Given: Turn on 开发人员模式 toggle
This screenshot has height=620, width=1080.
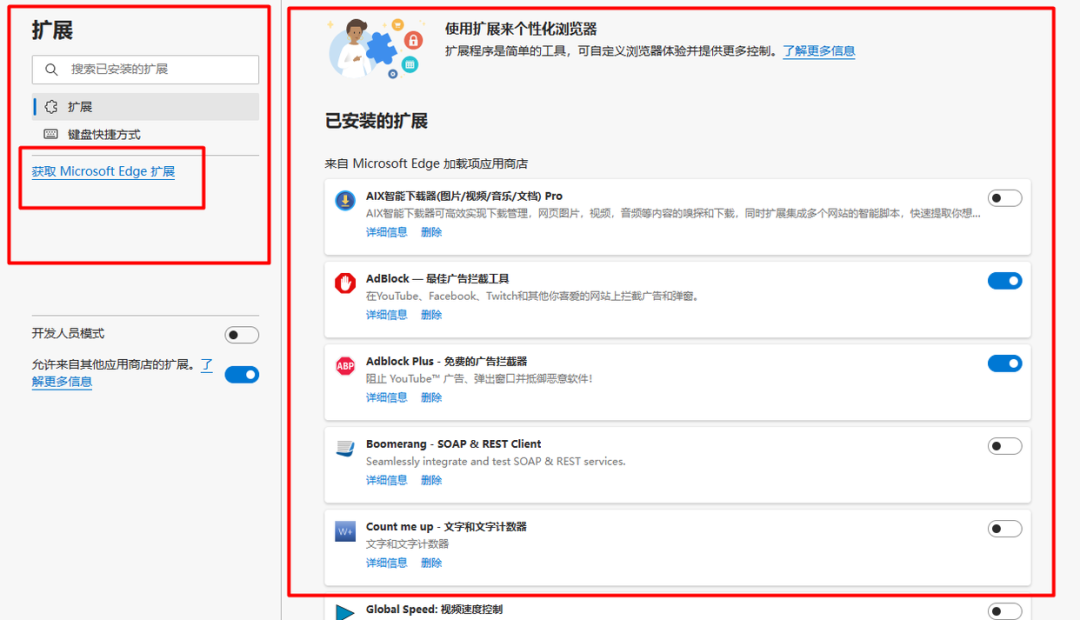Looking at the screenshot, I should coord(242,335).
